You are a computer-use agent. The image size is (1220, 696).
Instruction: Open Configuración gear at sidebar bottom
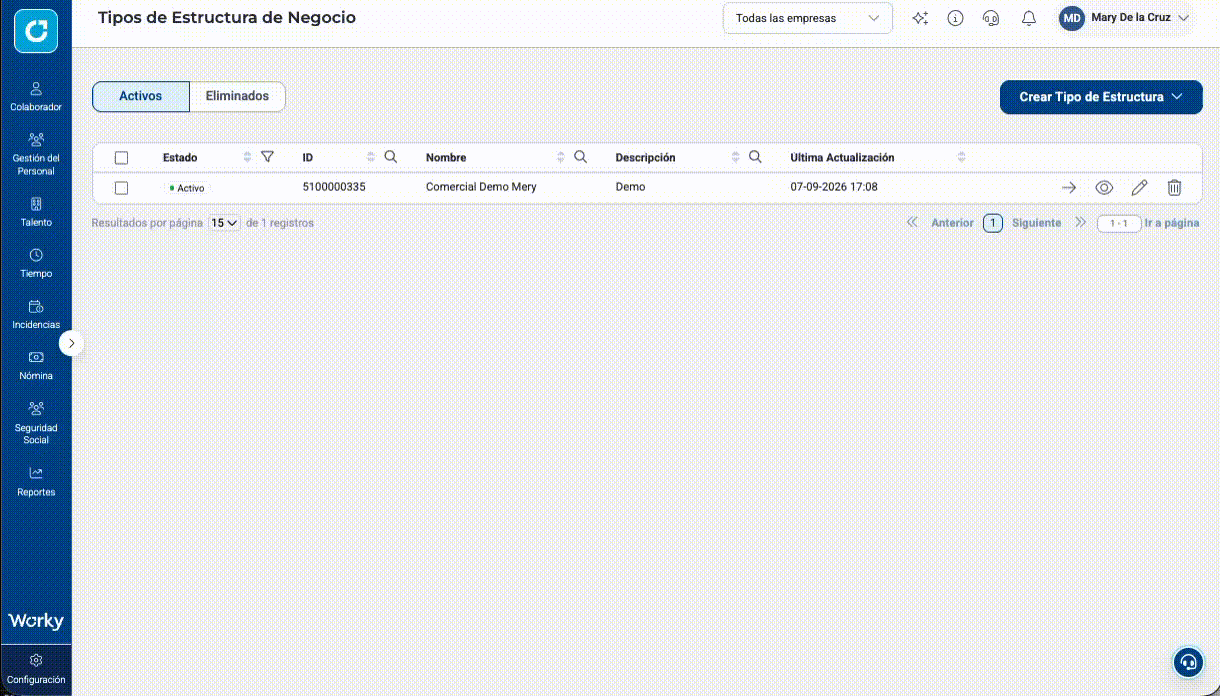point(36,670)
